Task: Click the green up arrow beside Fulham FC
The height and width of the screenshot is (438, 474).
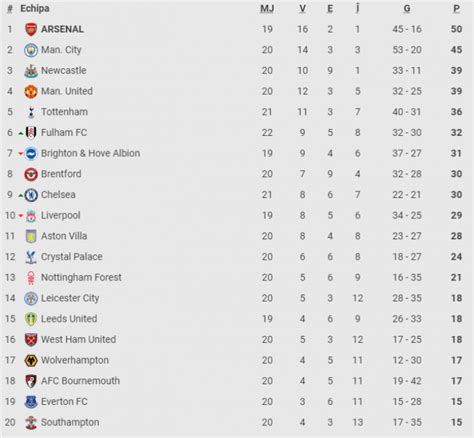Action: pos(21,133)
